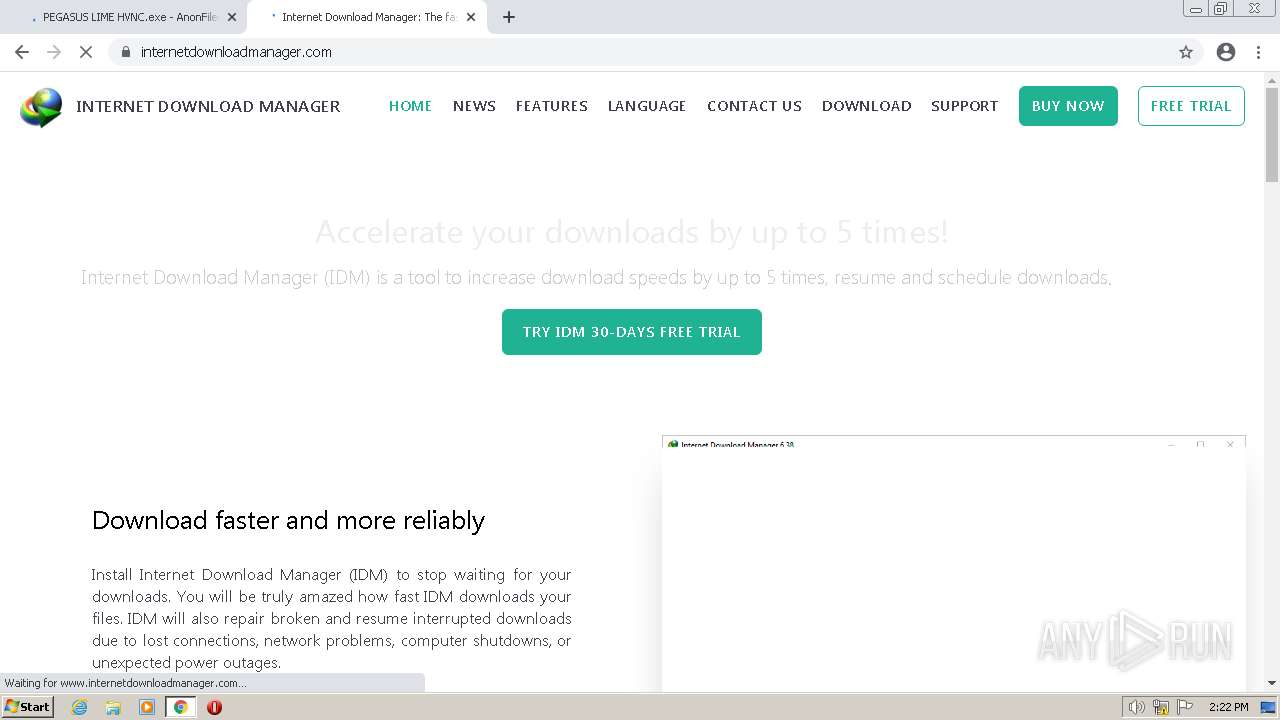Close the Internet Download Manager tab
1280x720 pixels.
471,17
